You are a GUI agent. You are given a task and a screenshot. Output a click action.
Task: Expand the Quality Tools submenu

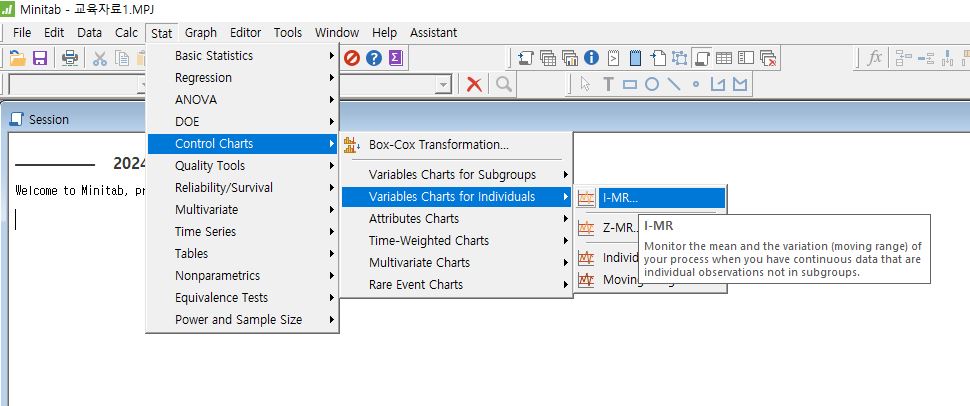(x=242, y=165)
